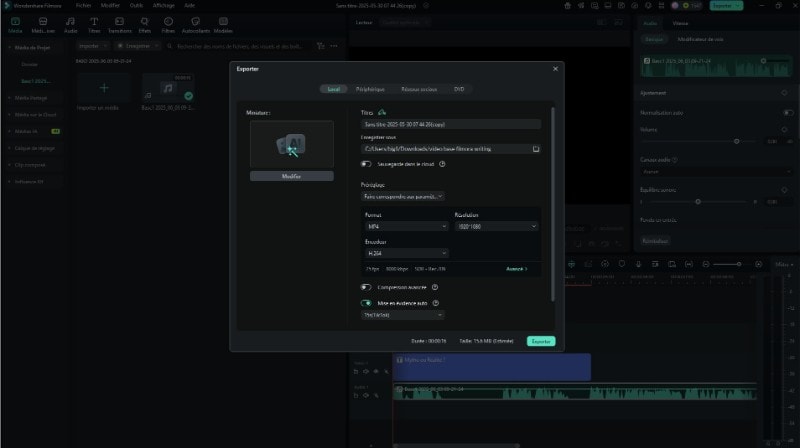Select the DVD export tab
Screen dimensions: 800x448
pyautogui.click(x=459, y=89)
